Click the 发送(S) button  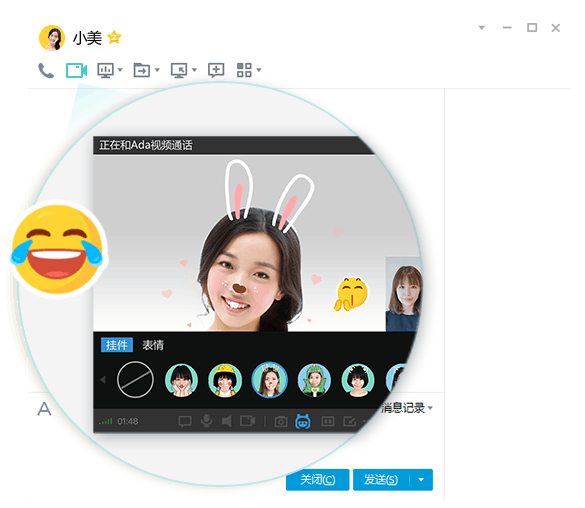pos(381,480)
